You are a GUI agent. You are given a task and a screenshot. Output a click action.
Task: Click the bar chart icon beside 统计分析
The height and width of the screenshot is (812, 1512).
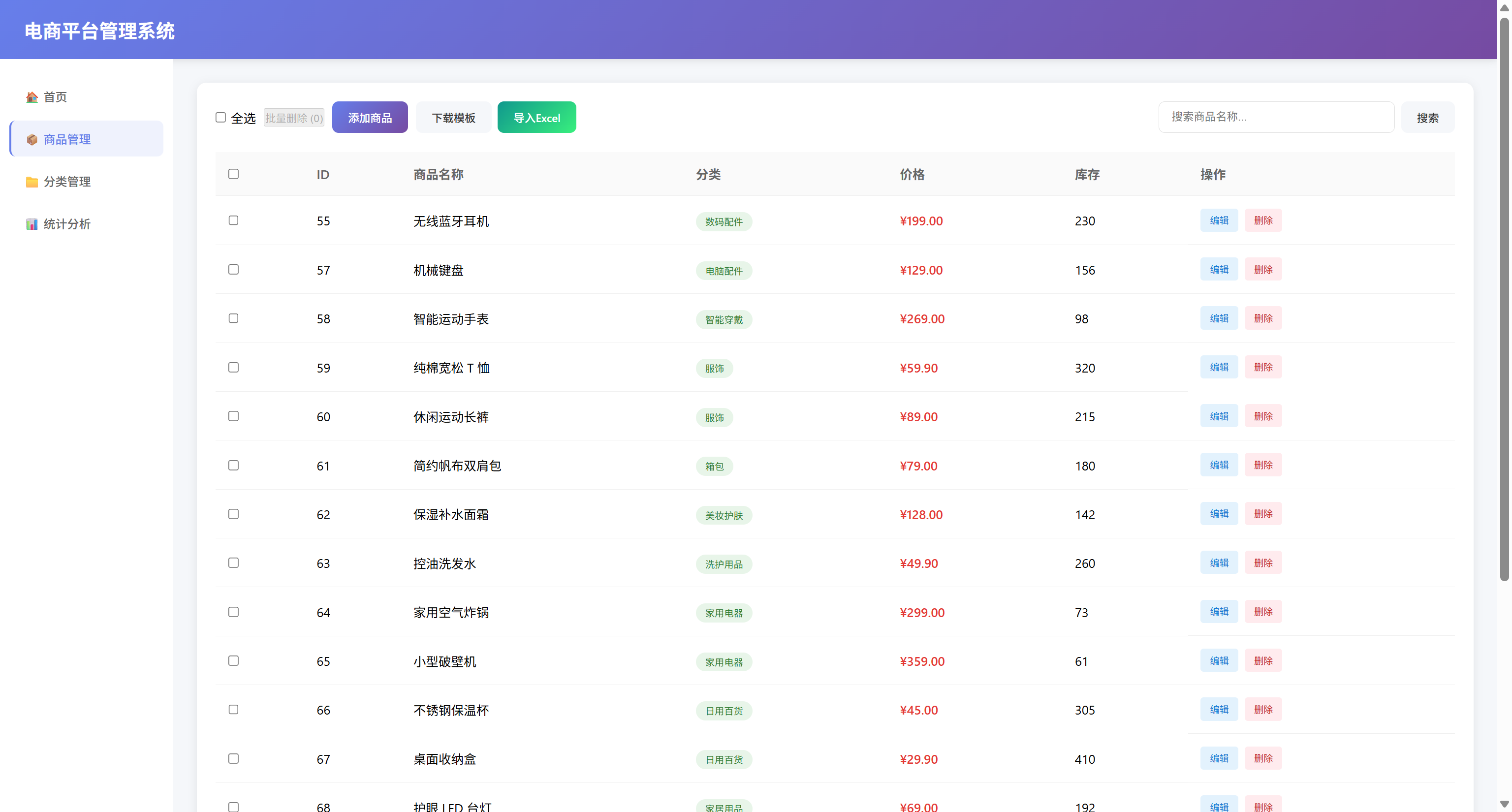point(31,223)
